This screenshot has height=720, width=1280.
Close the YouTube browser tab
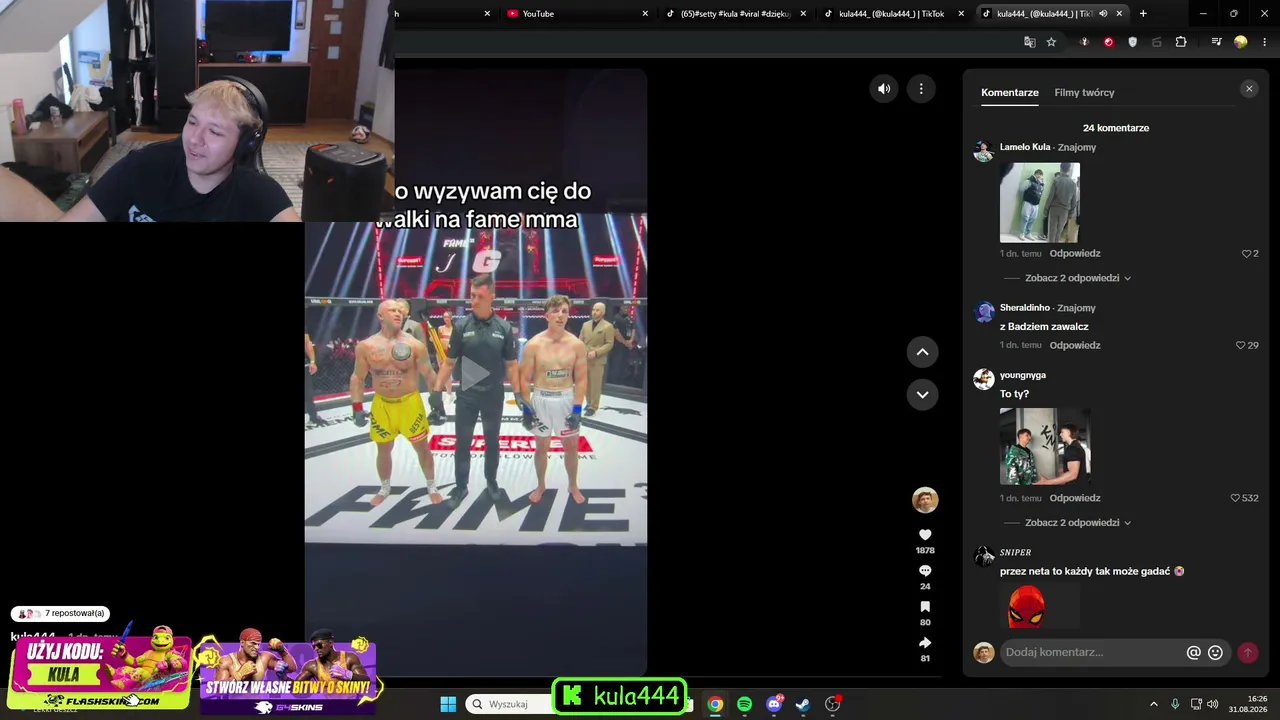tap(645, 14)
